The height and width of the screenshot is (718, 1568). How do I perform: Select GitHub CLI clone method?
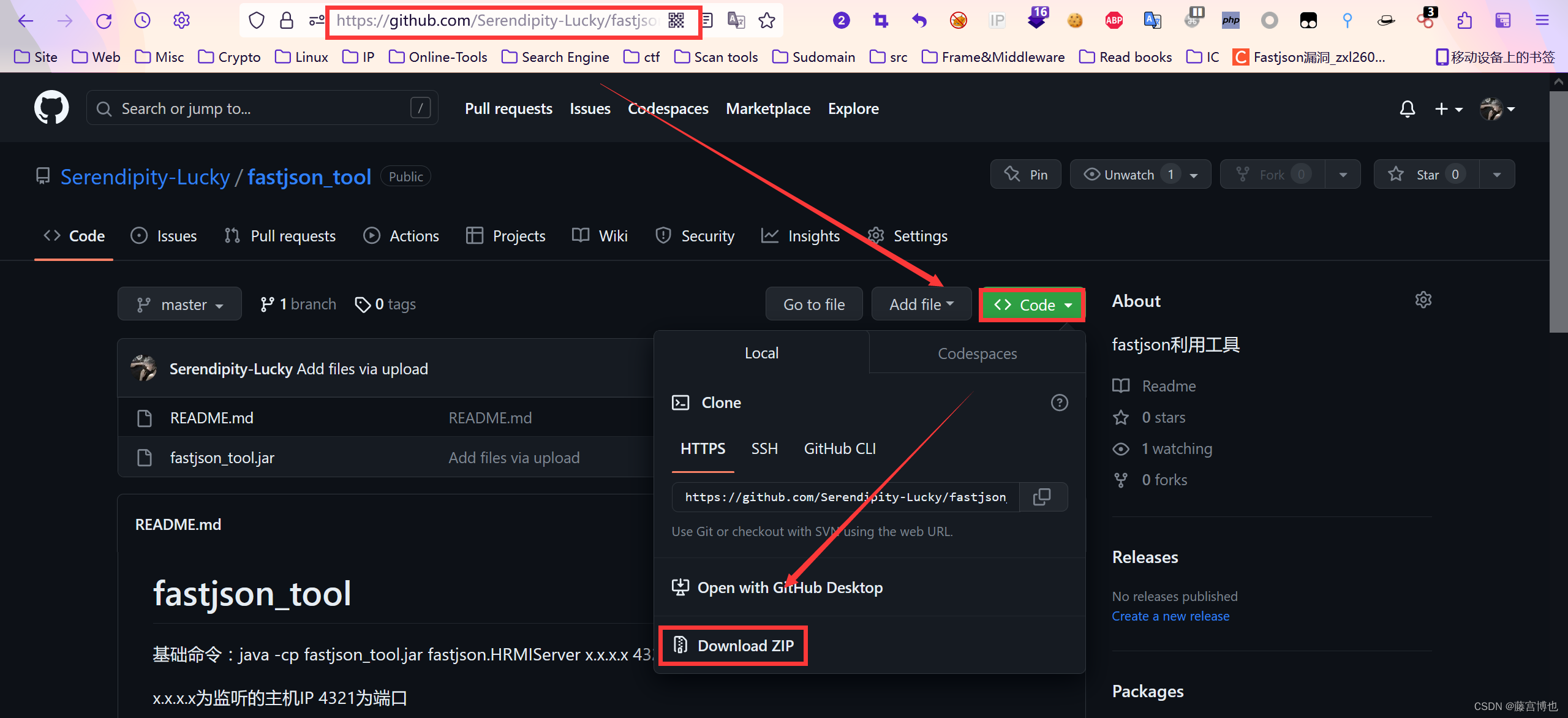[840, 448]
